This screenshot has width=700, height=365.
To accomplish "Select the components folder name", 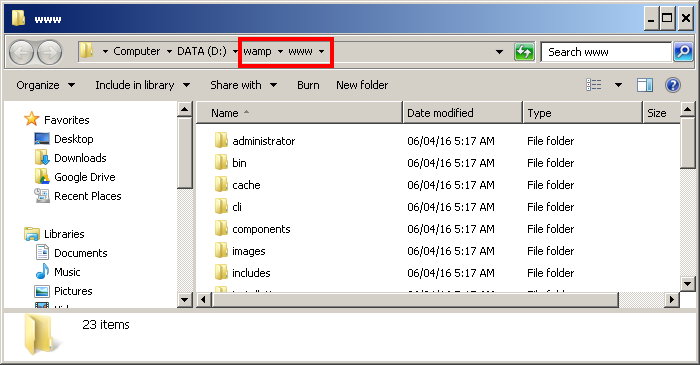I will tap(261, 229).
